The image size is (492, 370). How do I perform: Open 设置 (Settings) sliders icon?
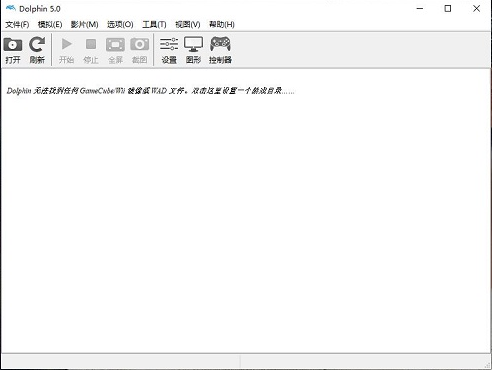tap(169, 44)
